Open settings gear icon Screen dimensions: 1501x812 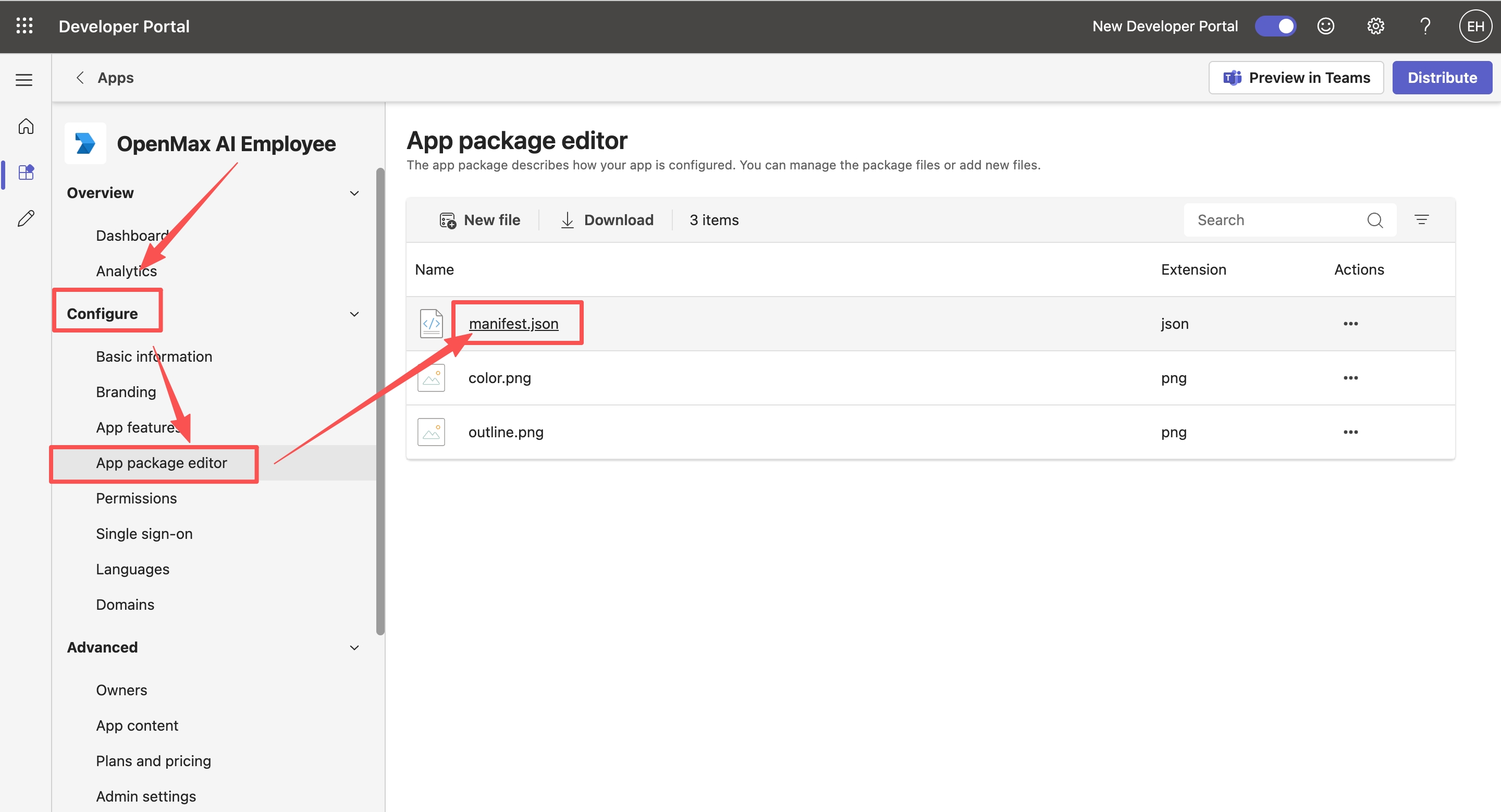(x=1376, y=26)
